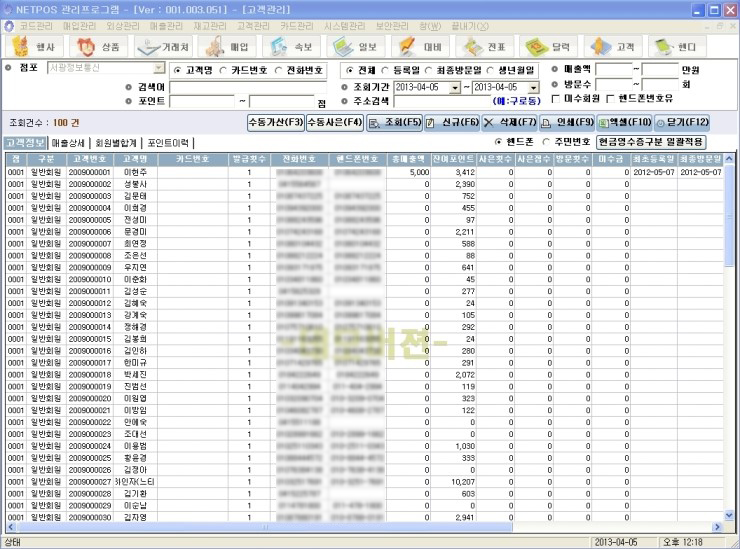This screenshot has height=549, width=740.
Task: Open the 고객 toolbar icon
Action: (613, 47)
